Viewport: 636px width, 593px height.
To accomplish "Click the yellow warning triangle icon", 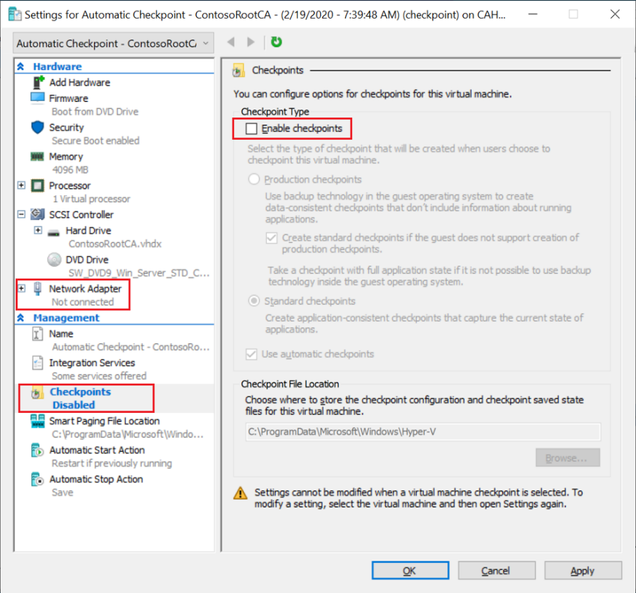I will (x=240, y=493).
